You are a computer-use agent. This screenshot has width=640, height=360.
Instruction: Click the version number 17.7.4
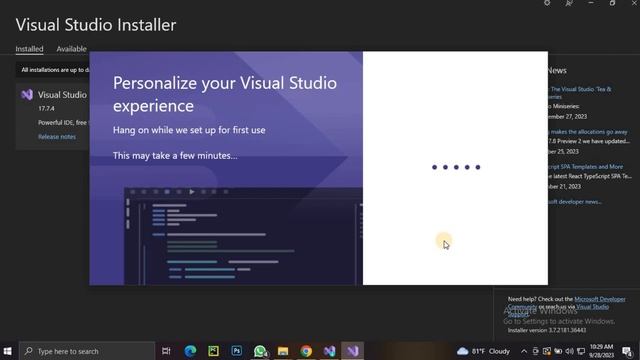click(47, 109)
